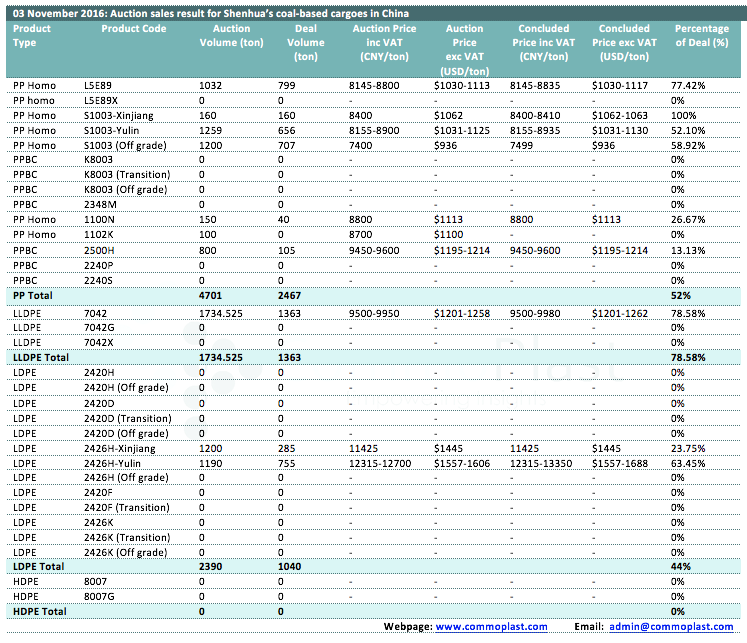Screen dimensions: 747x643
Task: Click the admin@commoplast.com email link
Action: coord(670,626)
